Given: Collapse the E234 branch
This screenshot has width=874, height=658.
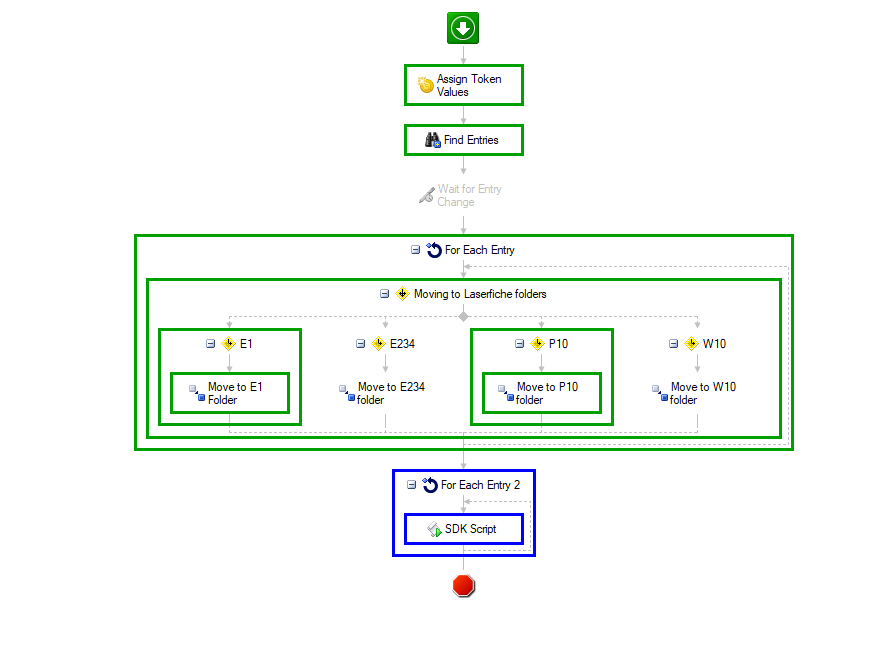Looking at the screenshot, I should 361,343.
